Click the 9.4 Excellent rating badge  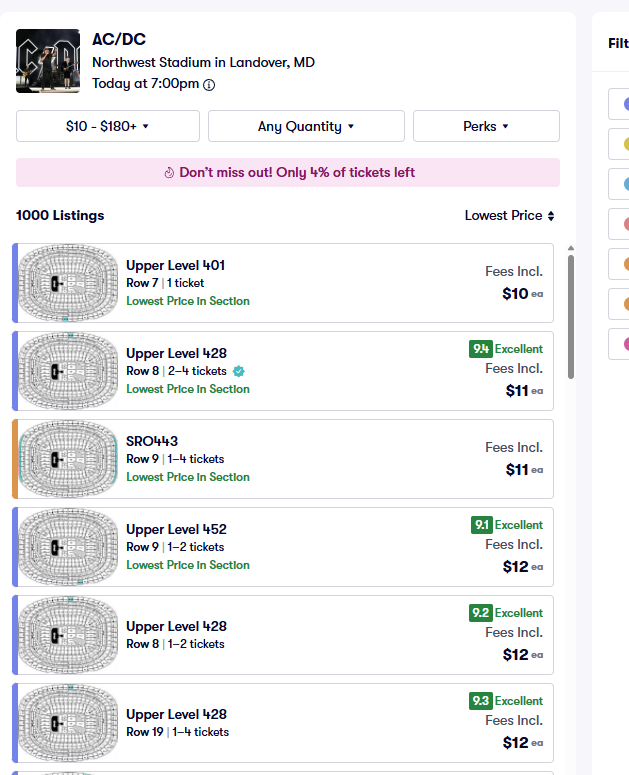(506, 349)
